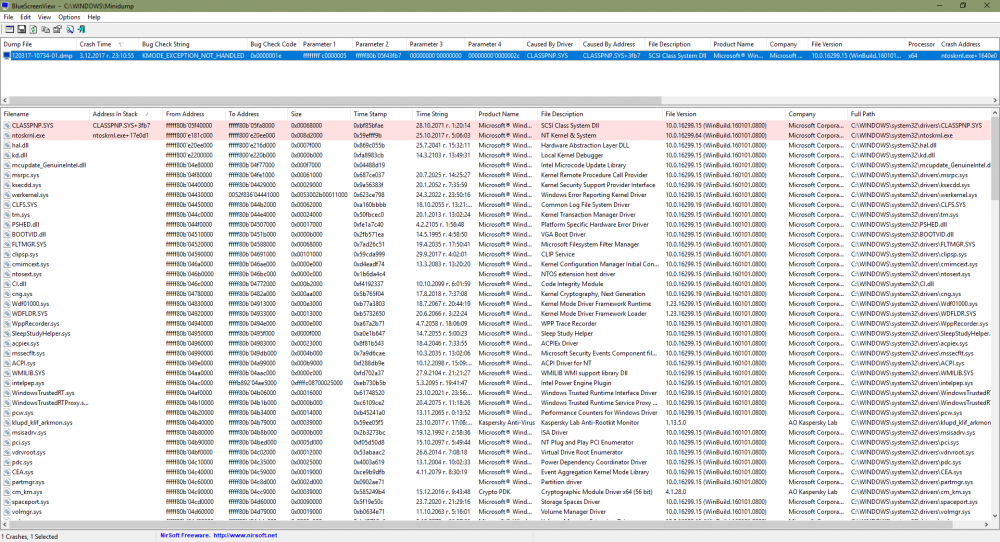
Task: Click the '1 Crashes, 1 Selected' status text
Action: pyautogui.click(x=31, y=537)
